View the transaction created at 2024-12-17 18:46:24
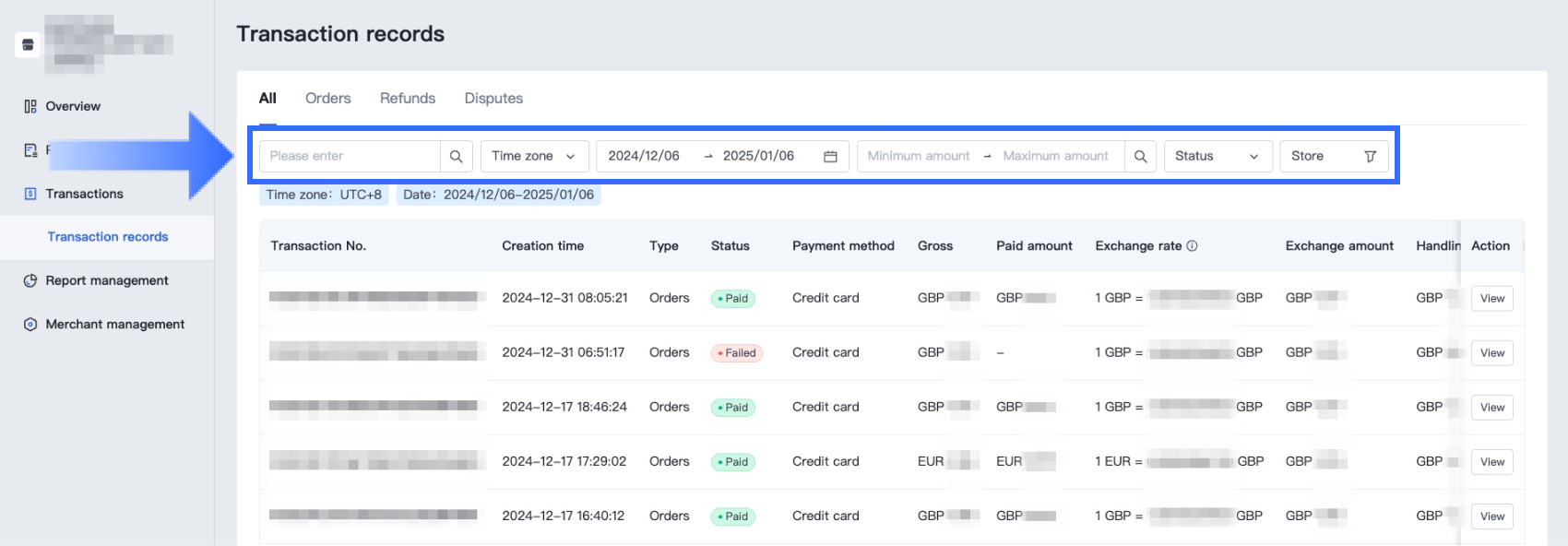This screenshot has height=546, width=1568. coord(1491,408)
